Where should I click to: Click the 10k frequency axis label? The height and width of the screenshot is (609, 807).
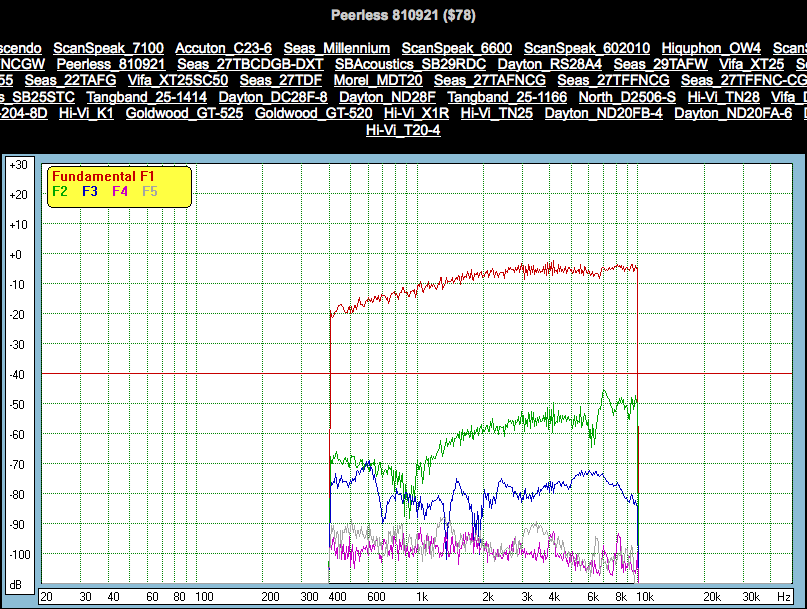pyautogui.click(x=645, y=597)
